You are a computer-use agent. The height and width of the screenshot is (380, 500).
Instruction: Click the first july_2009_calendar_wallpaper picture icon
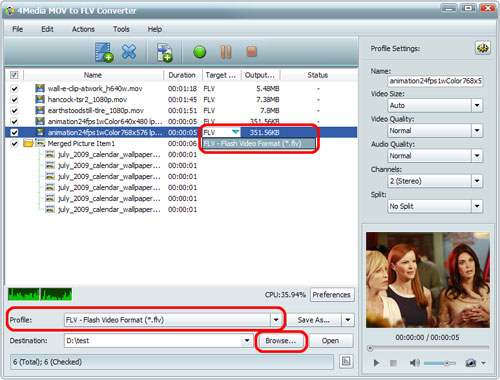(50, 154)
